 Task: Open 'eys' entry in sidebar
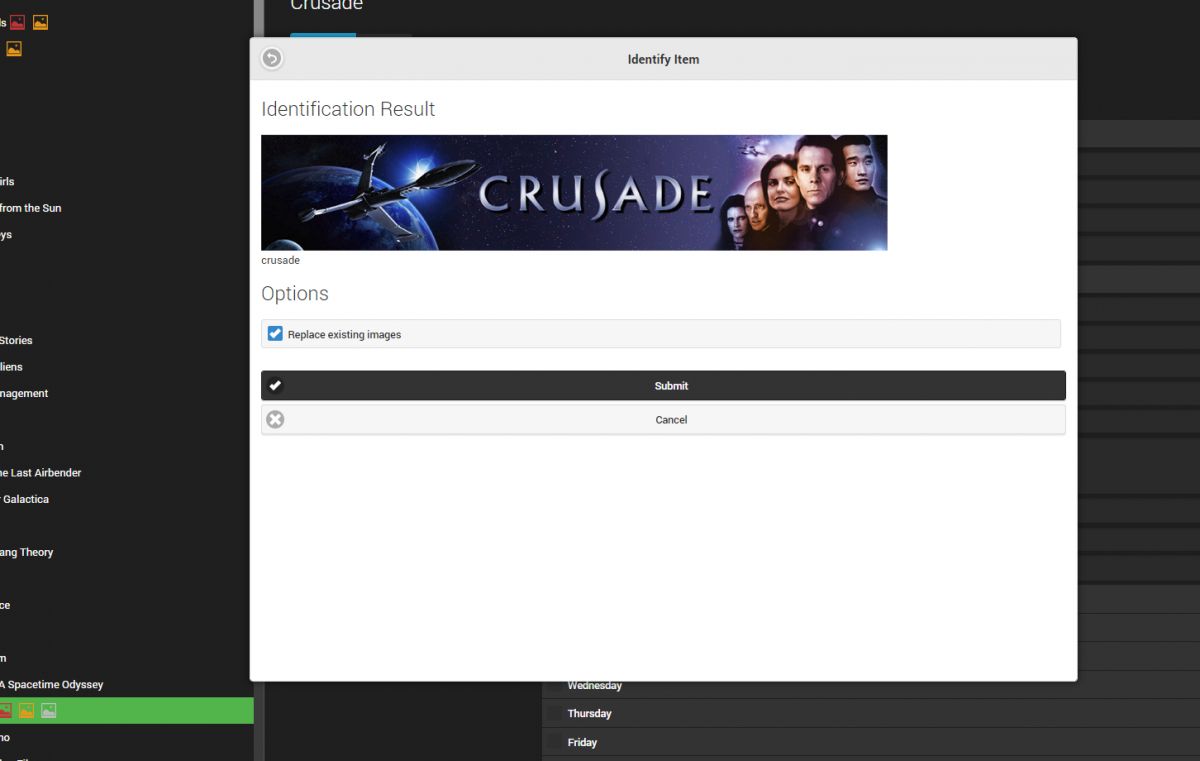coord(6,235)
